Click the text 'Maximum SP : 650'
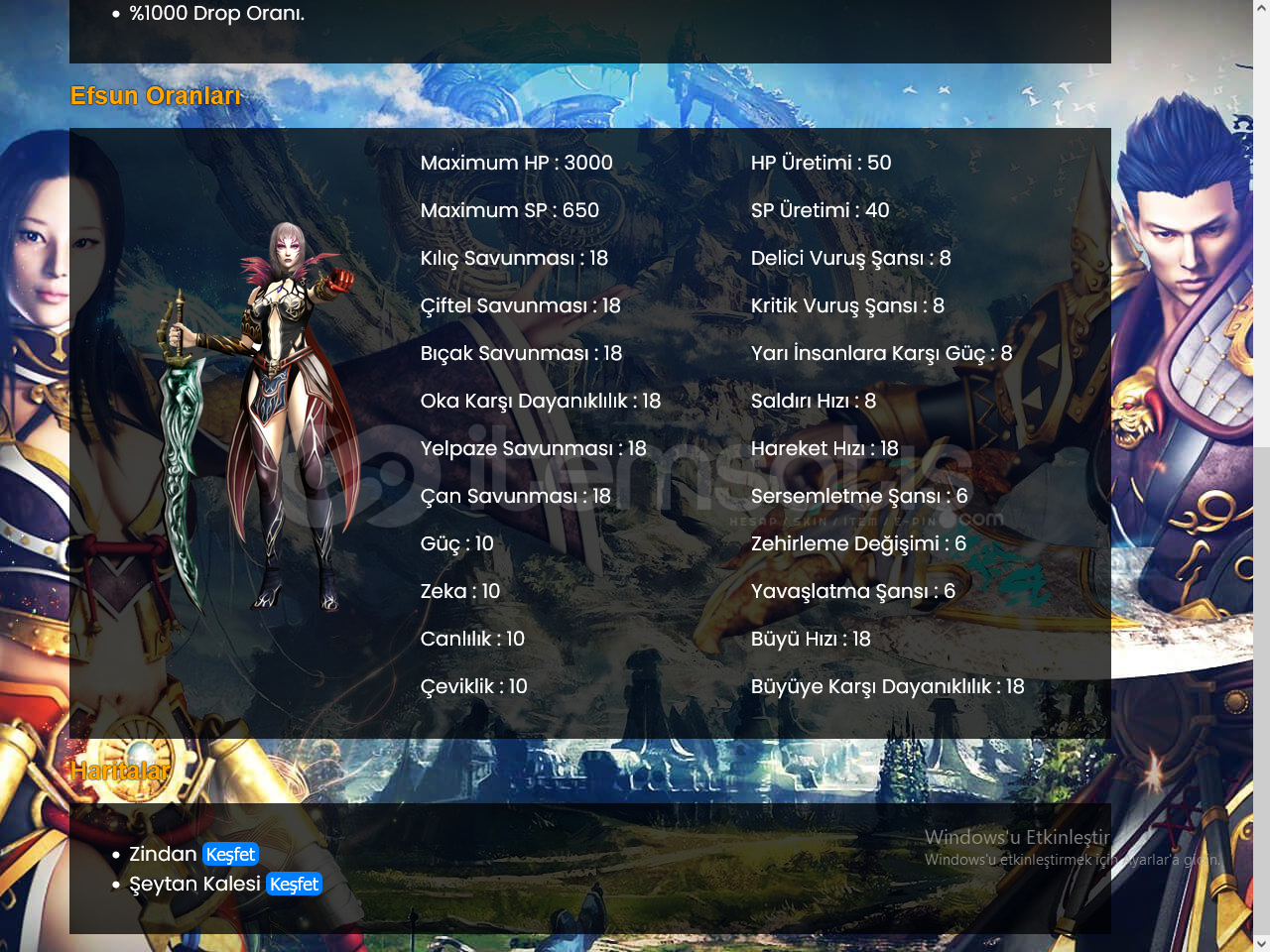 (x=509, y=210)
